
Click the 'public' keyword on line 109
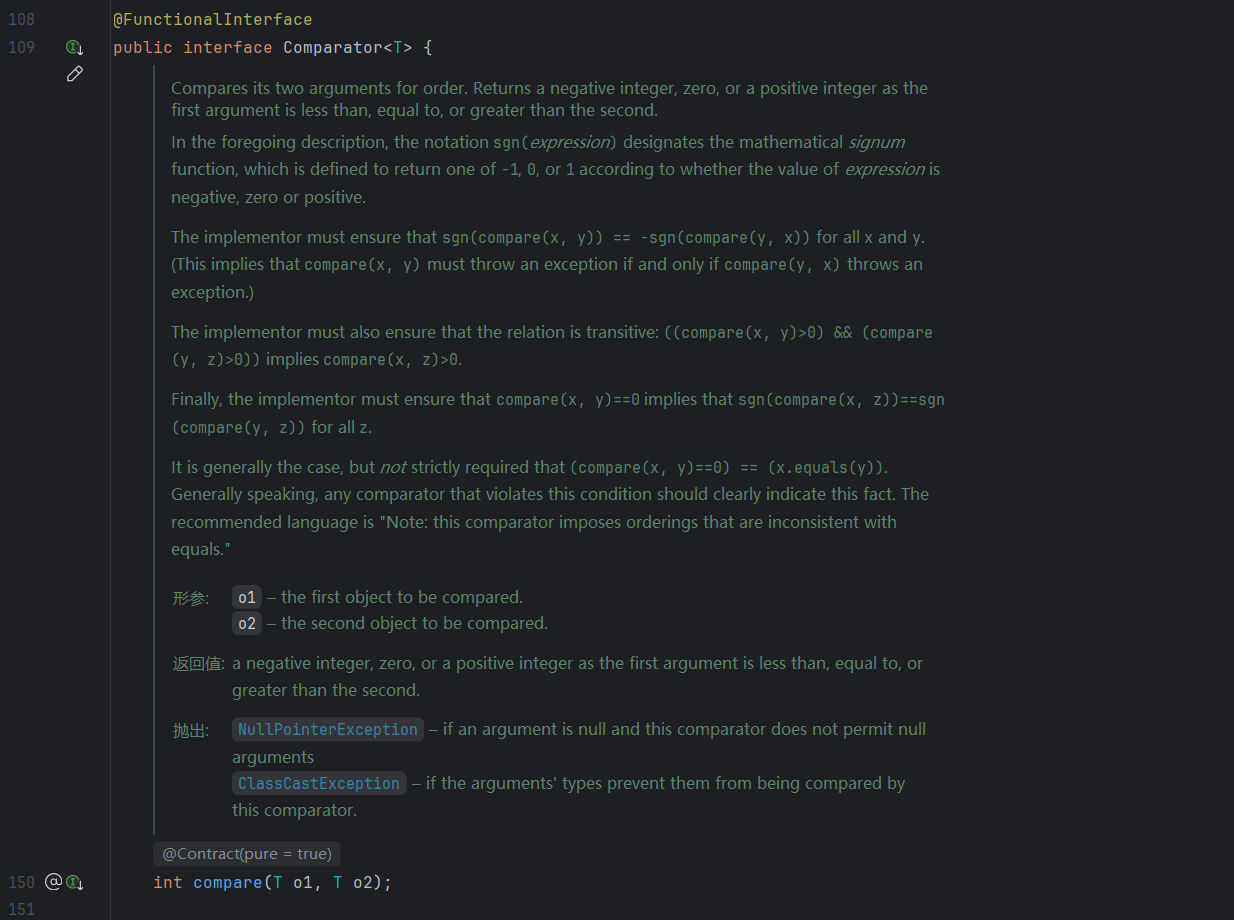pyautogui.click(x=142, y=47)
